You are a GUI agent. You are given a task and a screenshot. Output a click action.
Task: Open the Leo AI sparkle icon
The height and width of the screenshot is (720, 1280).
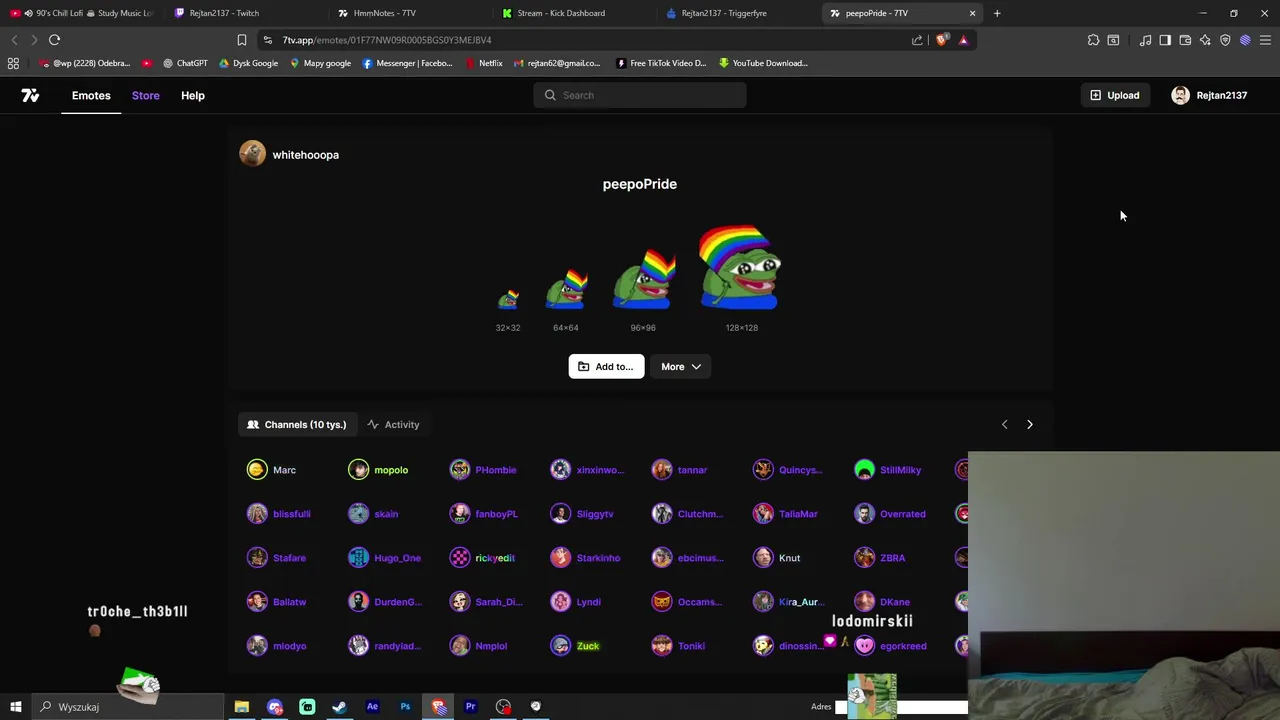(1205, 40)
